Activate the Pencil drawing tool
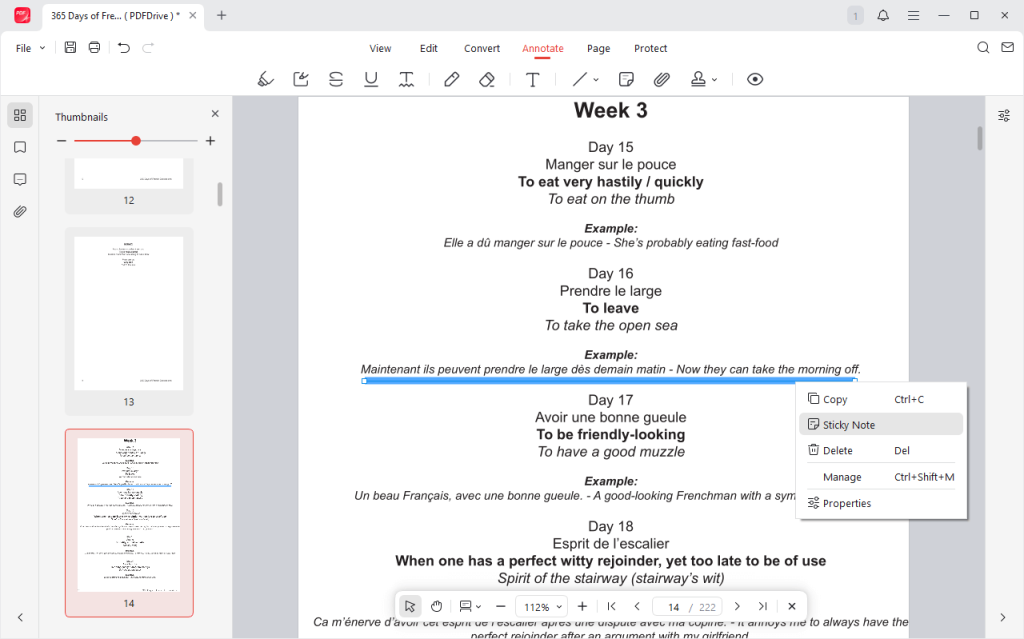The width and height of the screenshot is (1024, 639). 452,79
